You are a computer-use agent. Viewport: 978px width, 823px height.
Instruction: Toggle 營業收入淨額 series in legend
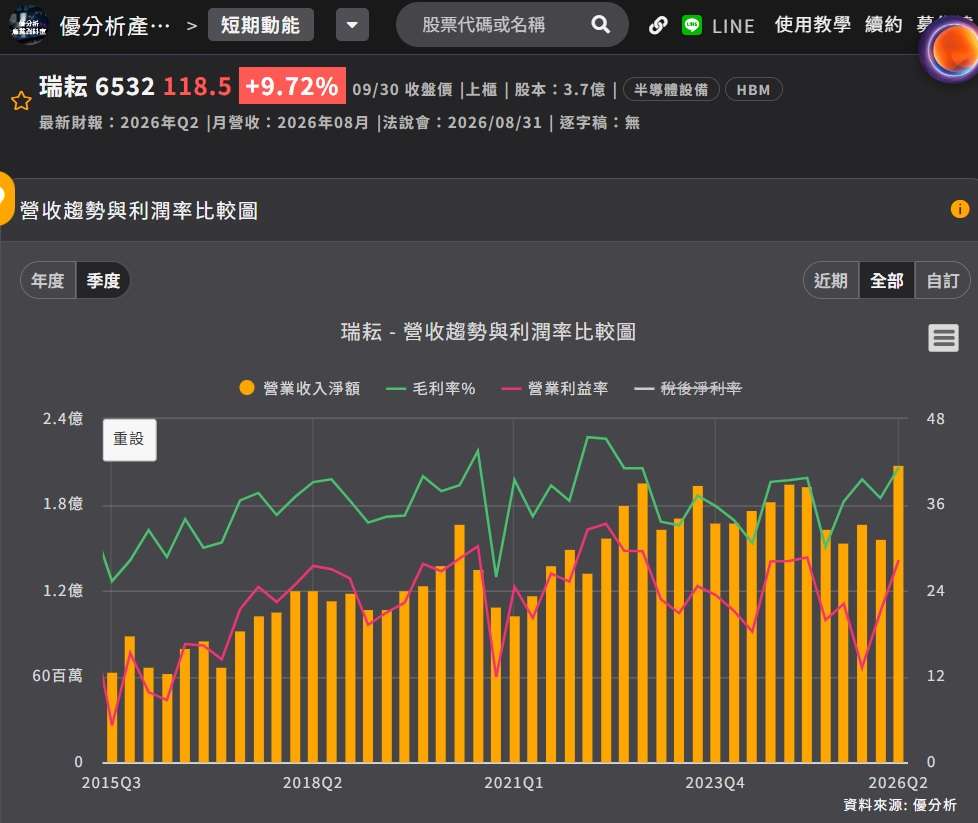point(300,388)
